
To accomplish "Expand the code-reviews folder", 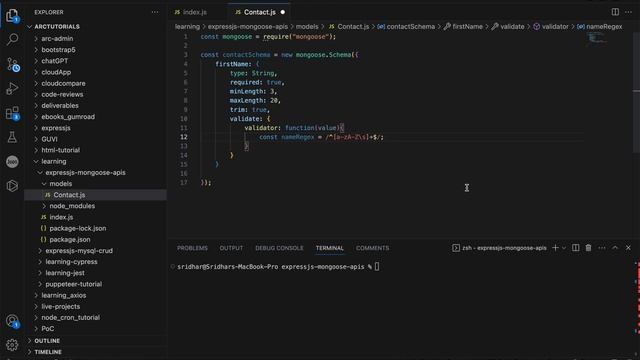I will (96, 94).
